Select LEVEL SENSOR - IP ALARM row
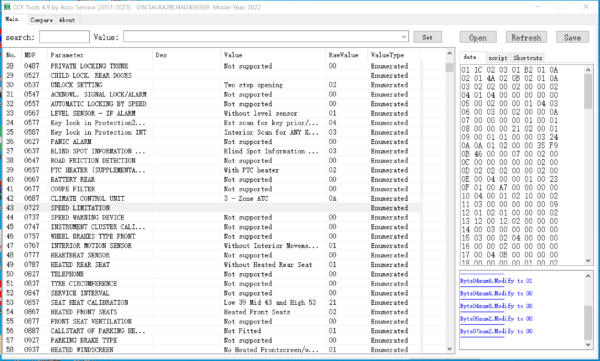 coord(212,113)
